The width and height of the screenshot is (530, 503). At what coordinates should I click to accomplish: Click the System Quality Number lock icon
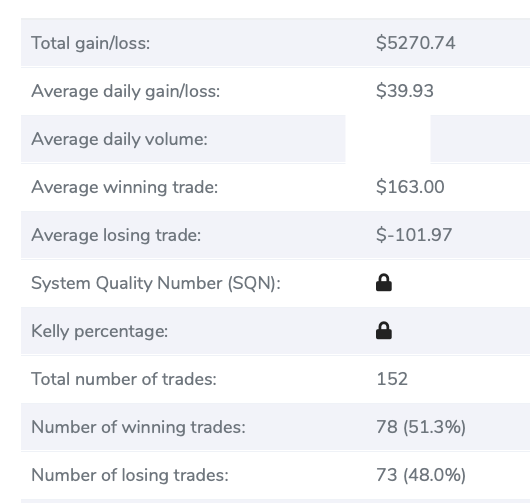384,283
